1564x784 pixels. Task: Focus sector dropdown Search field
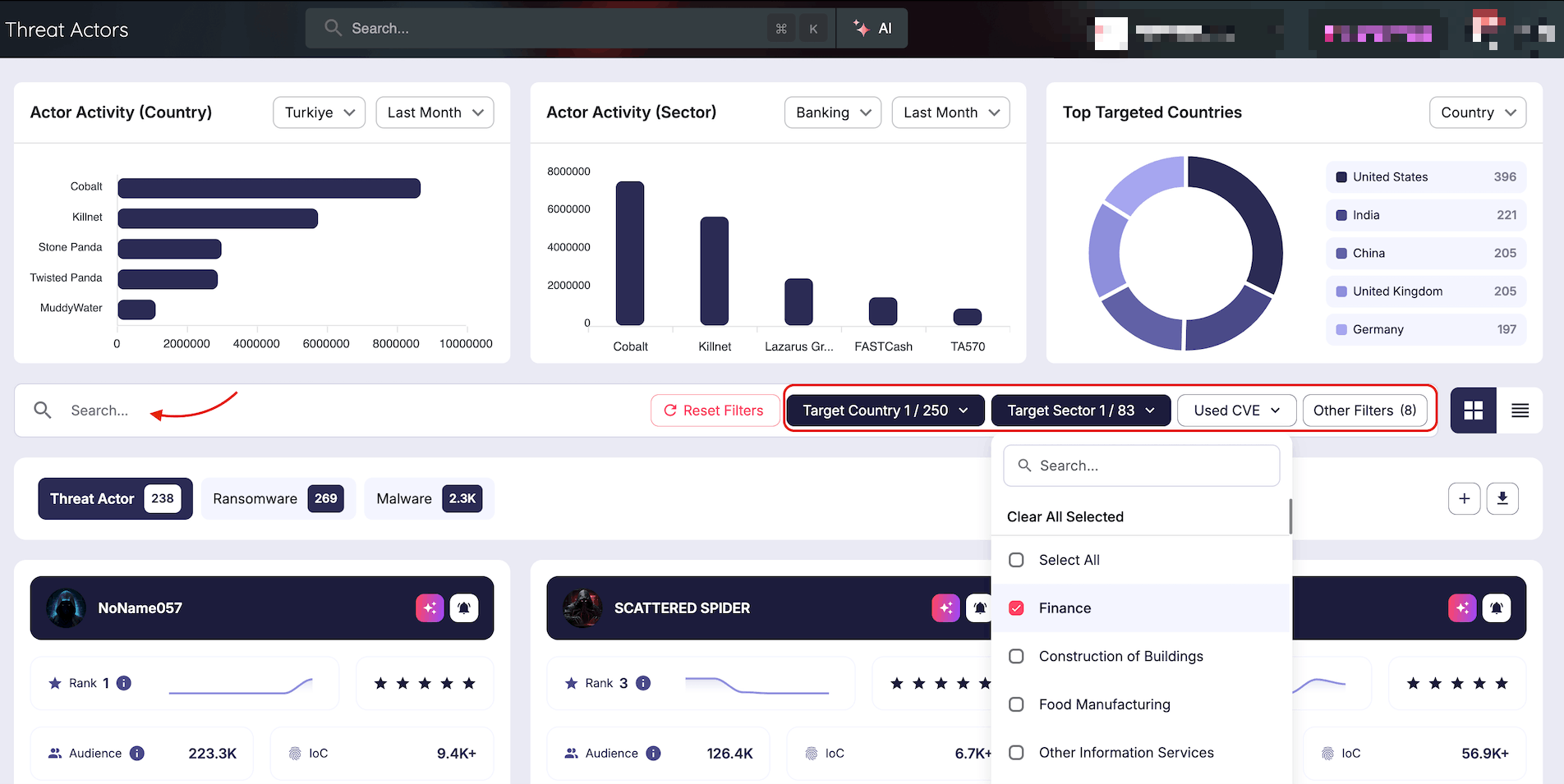pos(1142,465)
